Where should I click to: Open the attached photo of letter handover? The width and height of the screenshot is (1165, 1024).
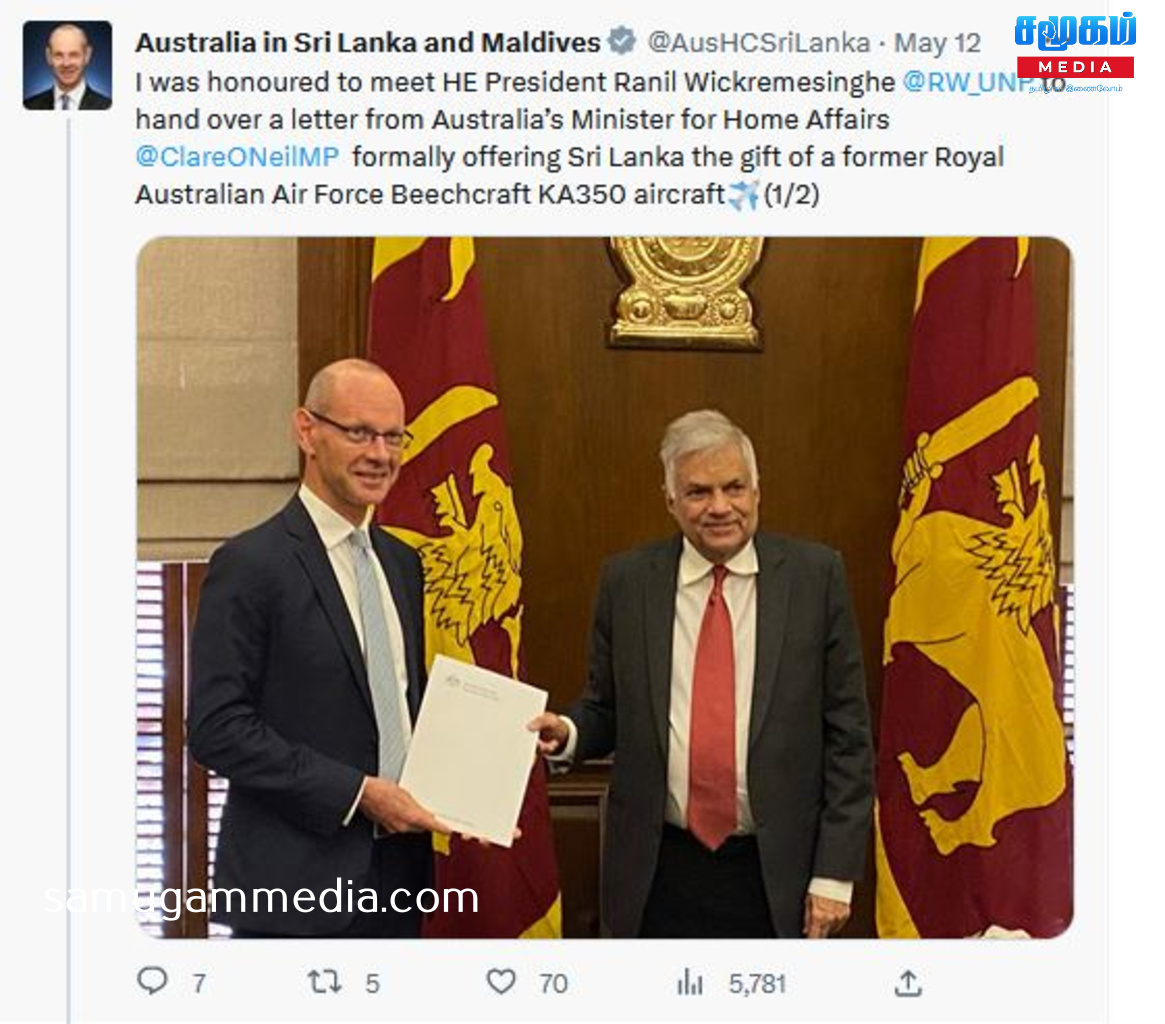click(x=605, y=587)
